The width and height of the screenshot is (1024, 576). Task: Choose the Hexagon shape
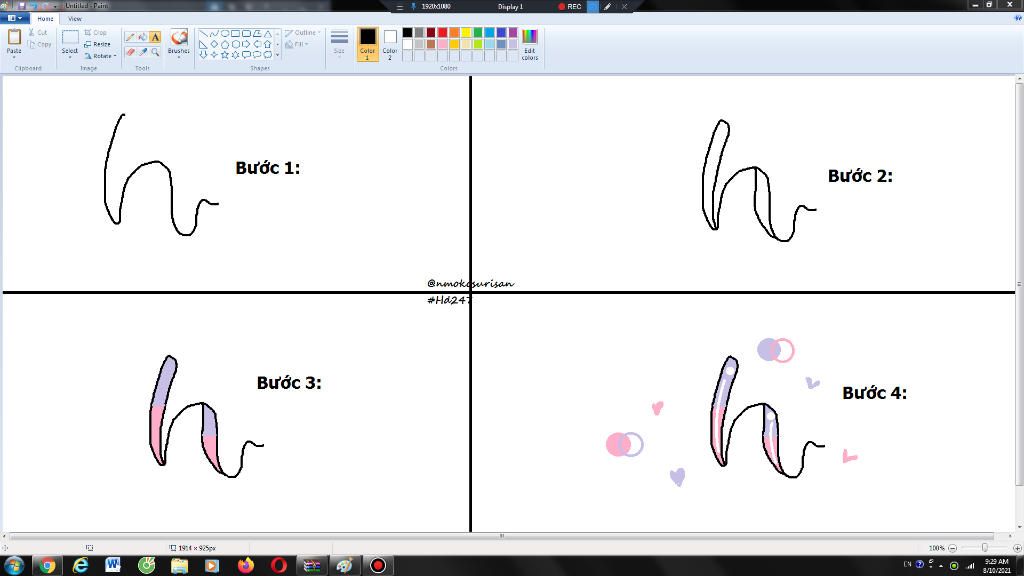[235, 44]
